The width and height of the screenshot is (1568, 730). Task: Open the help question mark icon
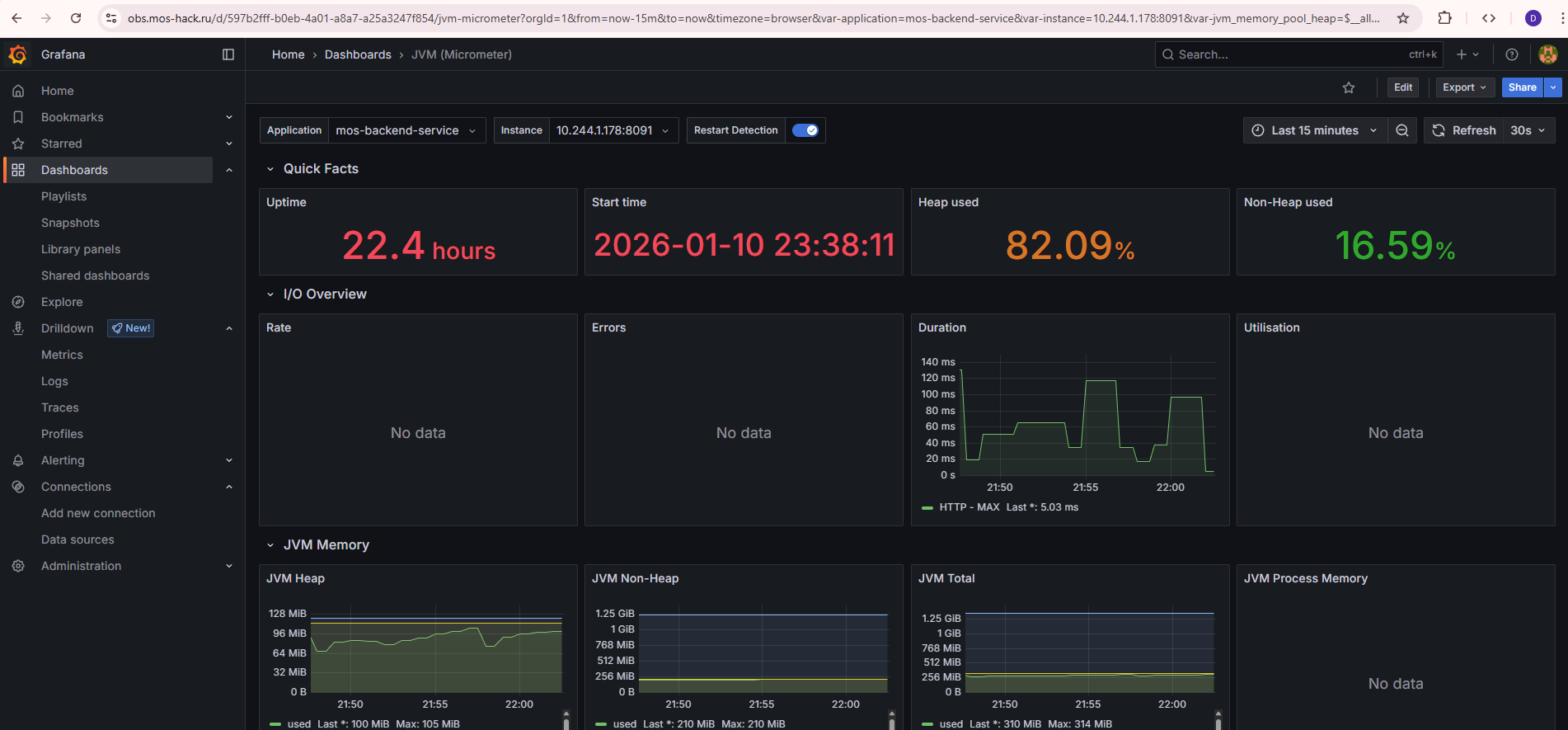1511,54
